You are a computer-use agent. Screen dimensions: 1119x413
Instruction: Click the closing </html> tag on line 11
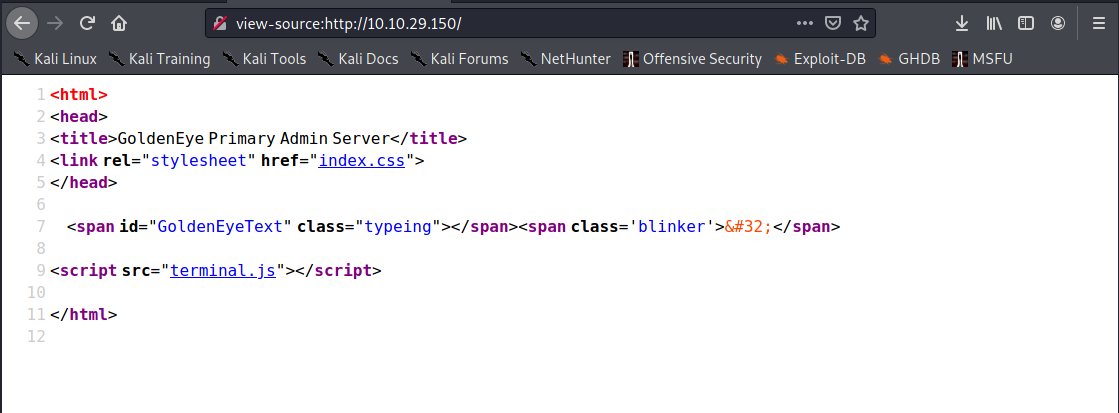pos(83,315)
